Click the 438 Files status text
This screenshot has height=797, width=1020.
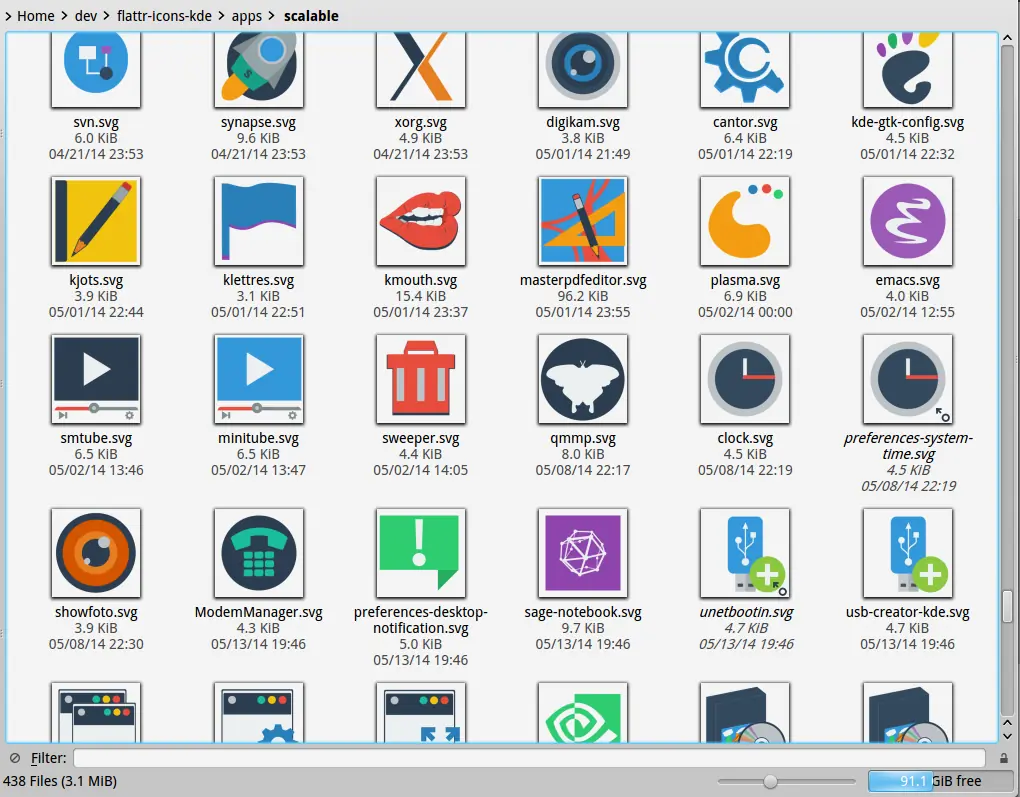point(60,781)
